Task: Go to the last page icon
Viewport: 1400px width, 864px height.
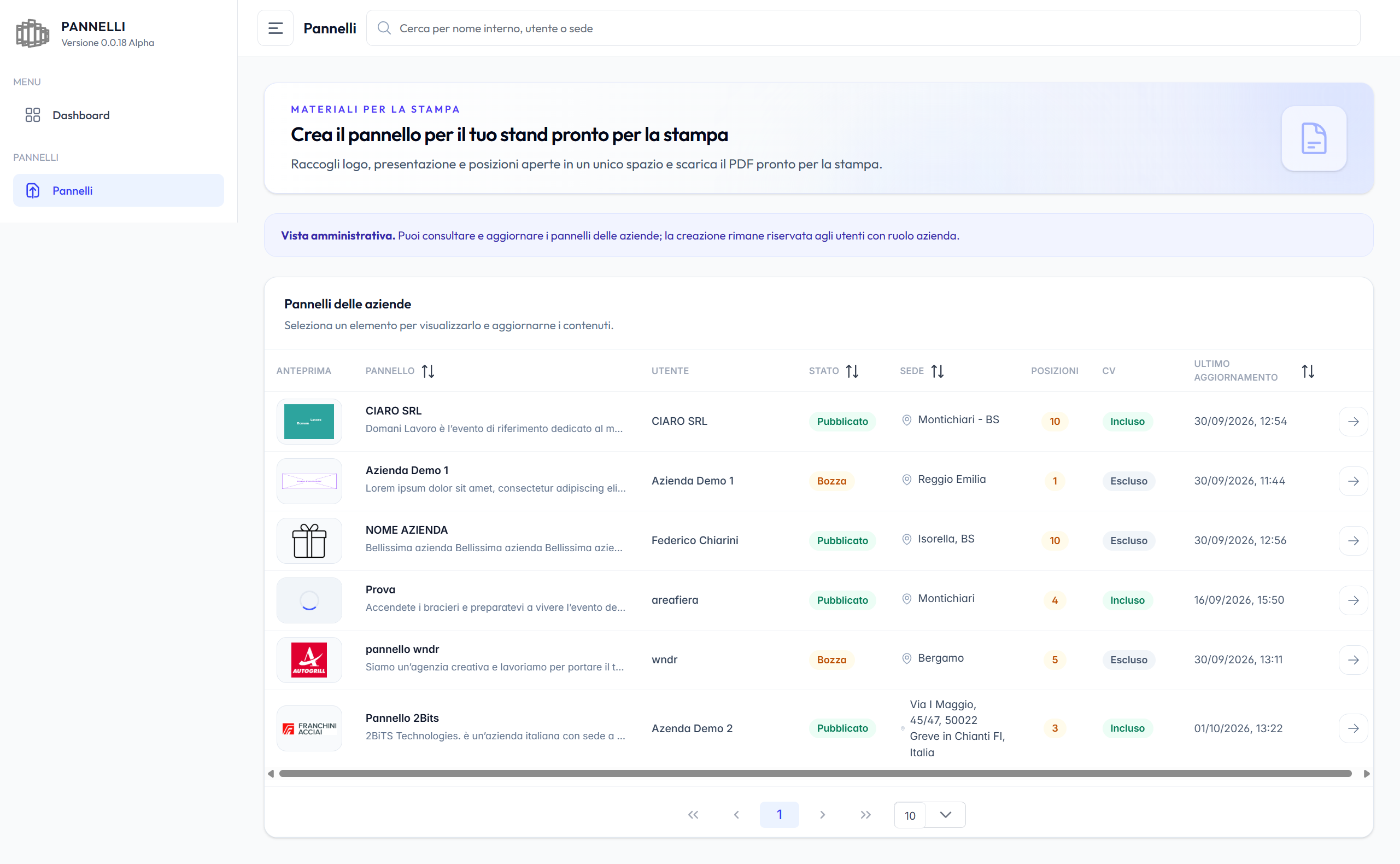Action: pyautogui.click(x=865, y=815)
